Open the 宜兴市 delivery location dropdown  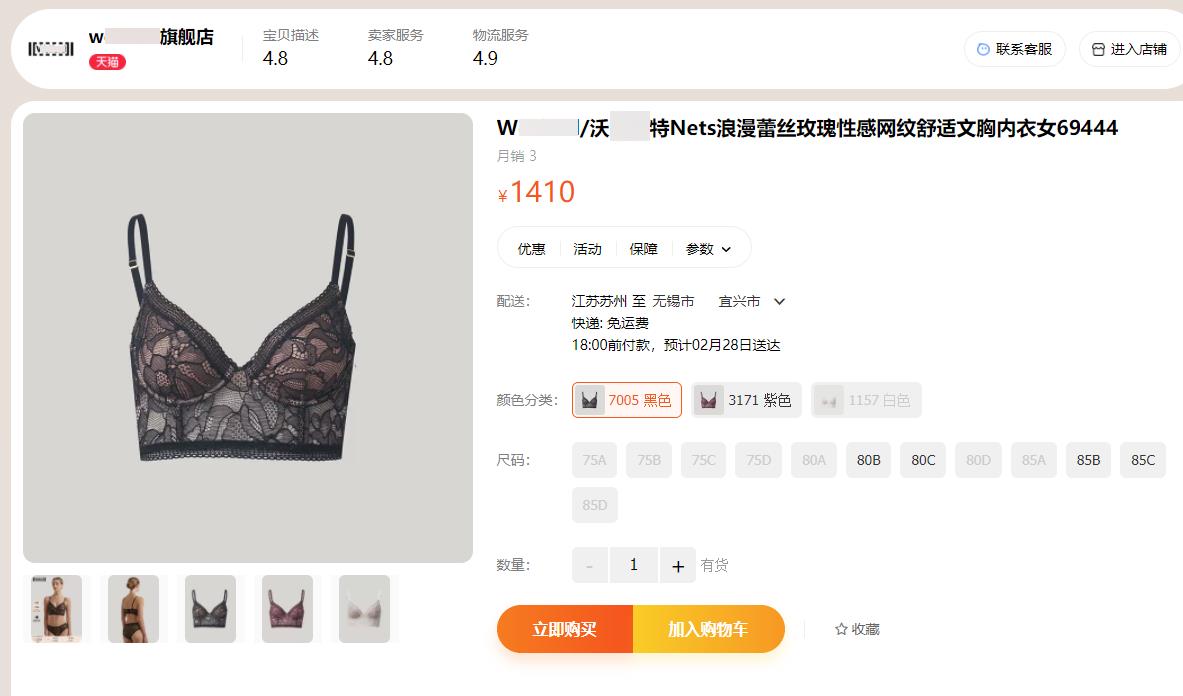point(751,302)
